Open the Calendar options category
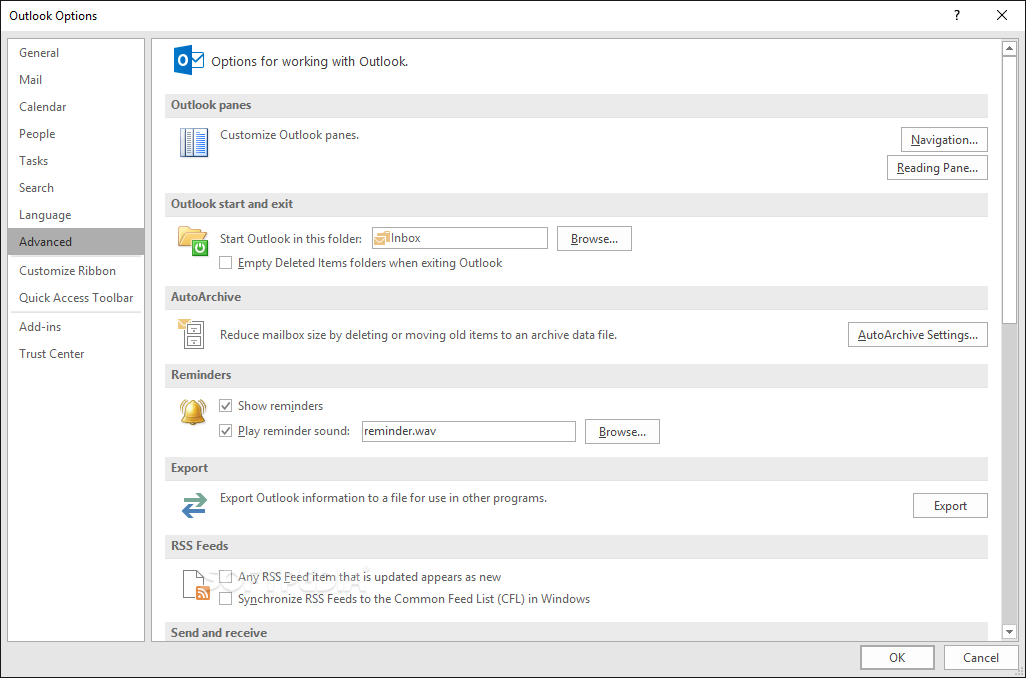The height and width of the screenshot is (678, 1026). coord(76,107)
